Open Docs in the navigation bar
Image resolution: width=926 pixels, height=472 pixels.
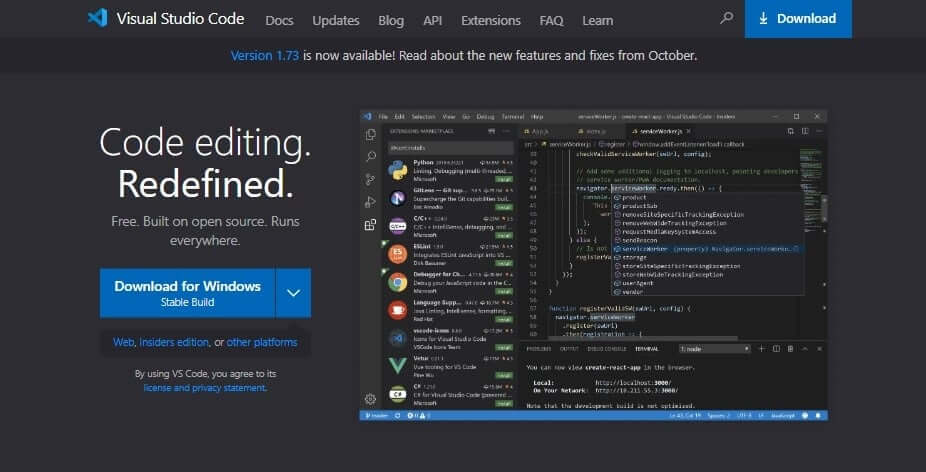[279, 21]
